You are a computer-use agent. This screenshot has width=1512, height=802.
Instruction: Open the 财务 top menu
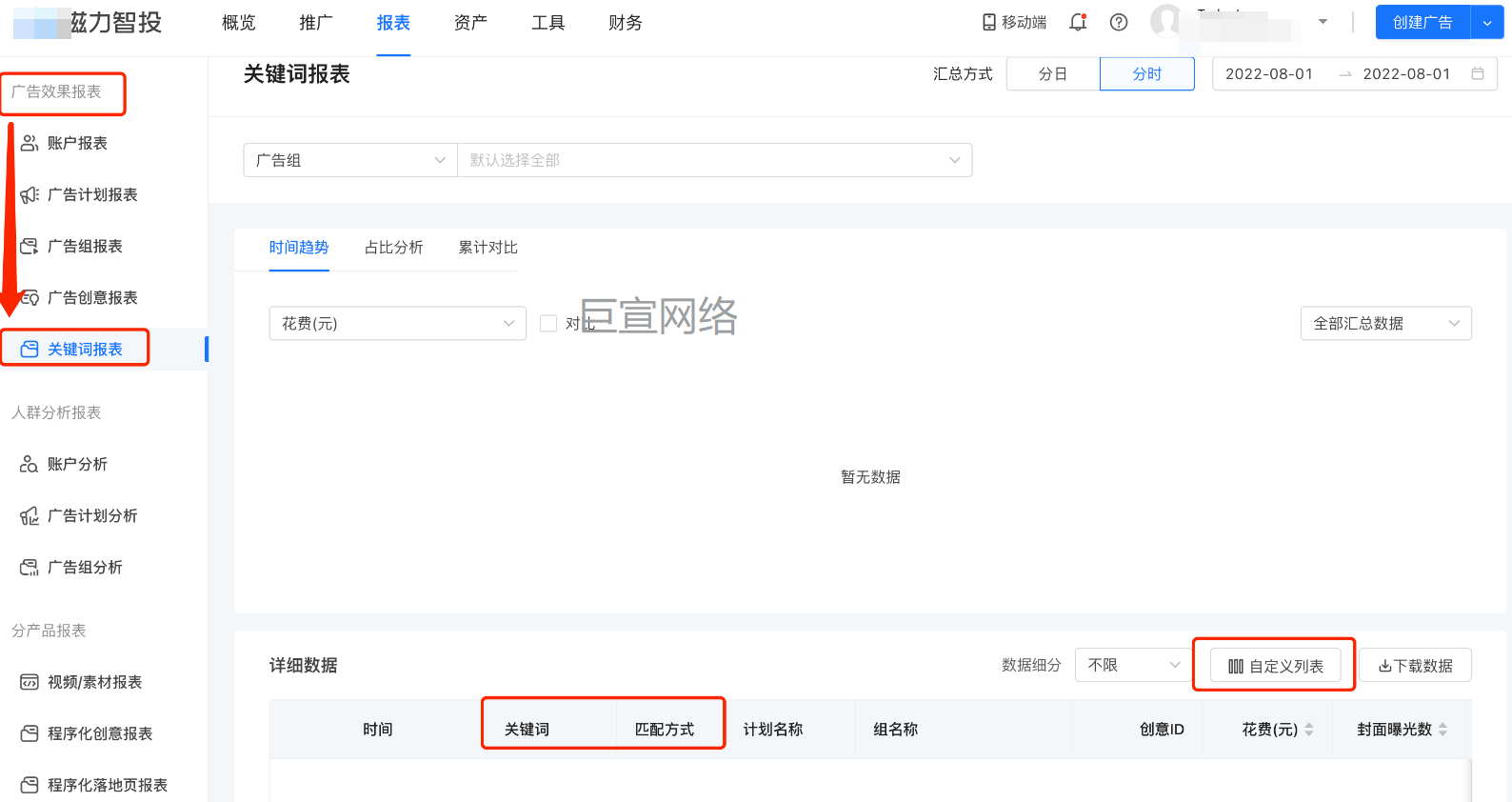tap(626, 23)
